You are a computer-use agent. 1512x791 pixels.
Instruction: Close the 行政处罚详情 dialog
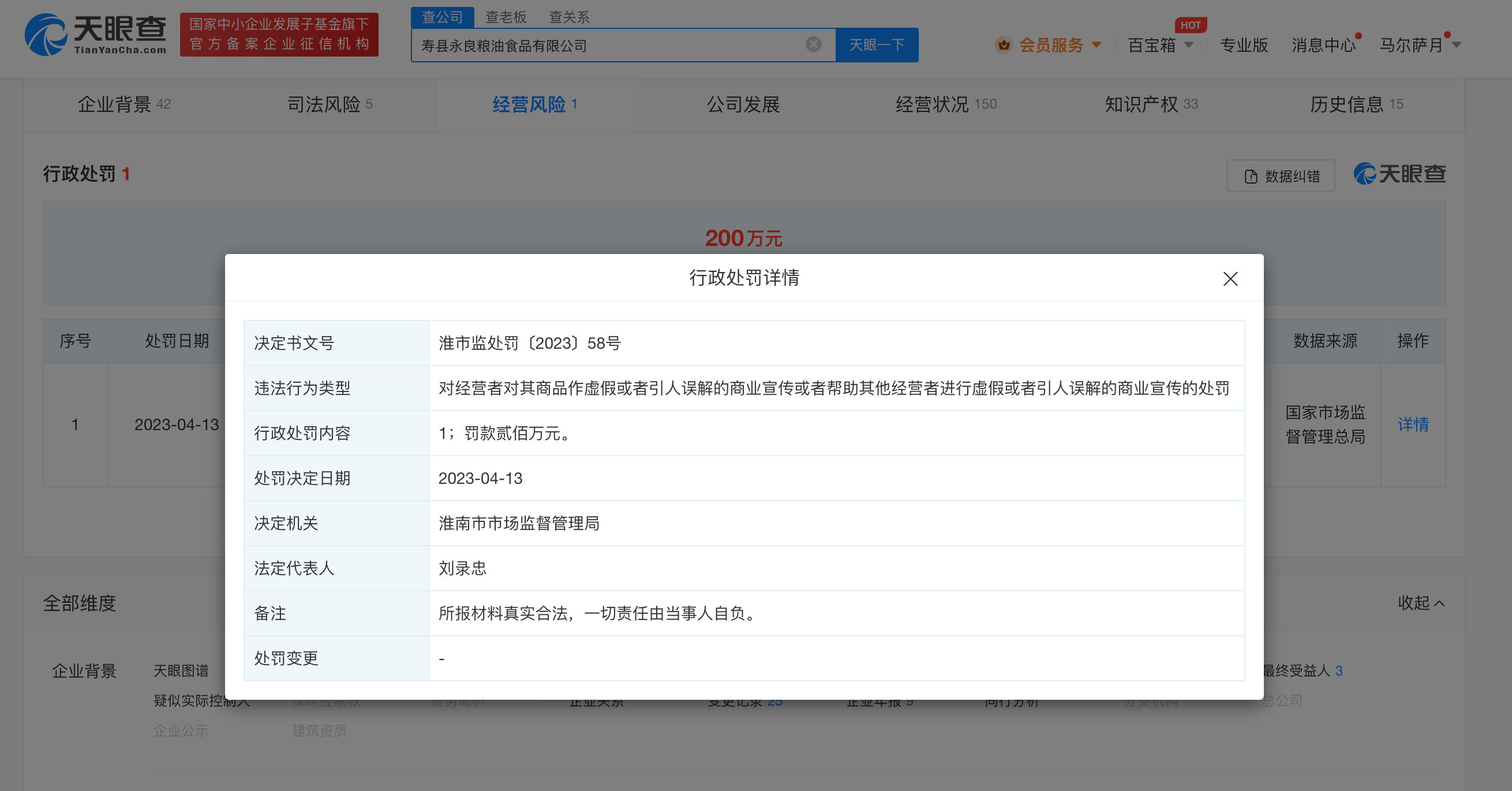[1230, 278]
